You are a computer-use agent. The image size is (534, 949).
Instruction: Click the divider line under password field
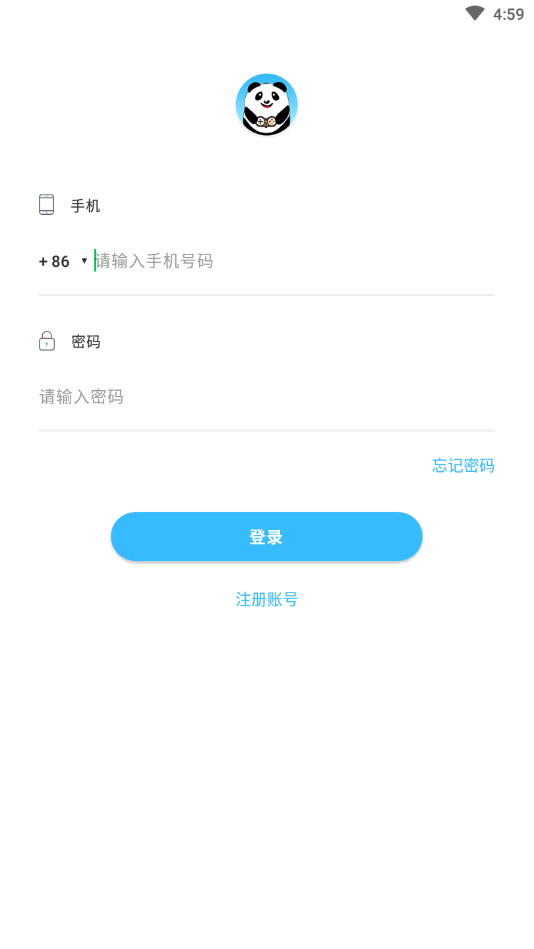tap(267, 430)
